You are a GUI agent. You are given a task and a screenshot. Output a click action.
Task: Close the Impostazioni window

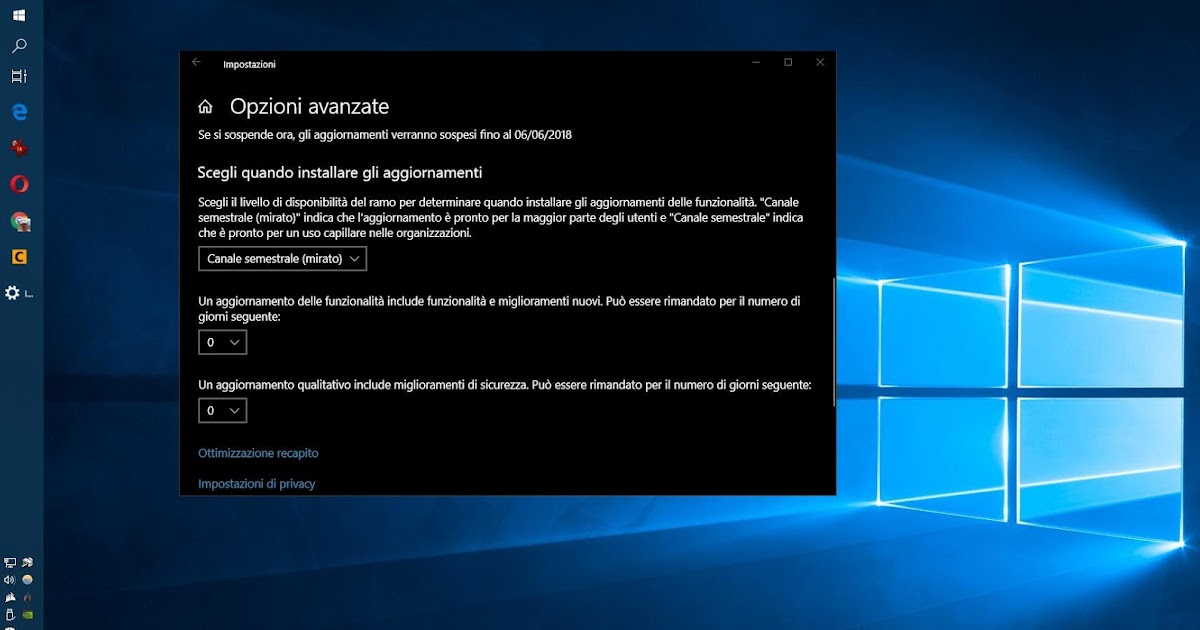(x=820, y=63)
